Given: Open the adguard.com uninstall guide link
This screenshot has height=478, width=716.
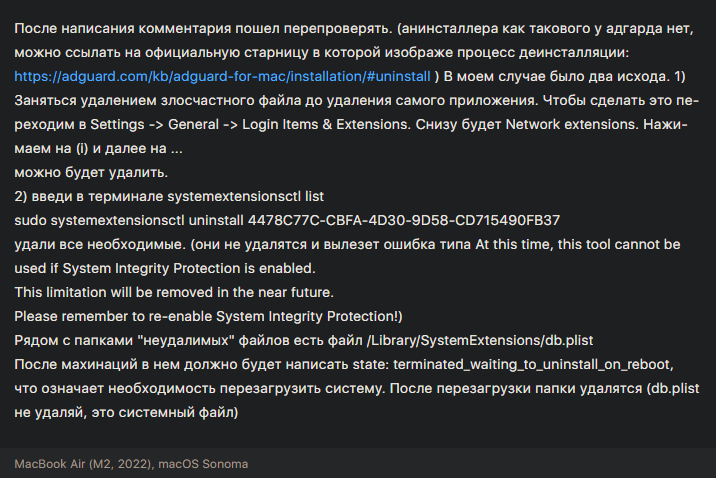Looking at the screenshot, I should (222, 75).
